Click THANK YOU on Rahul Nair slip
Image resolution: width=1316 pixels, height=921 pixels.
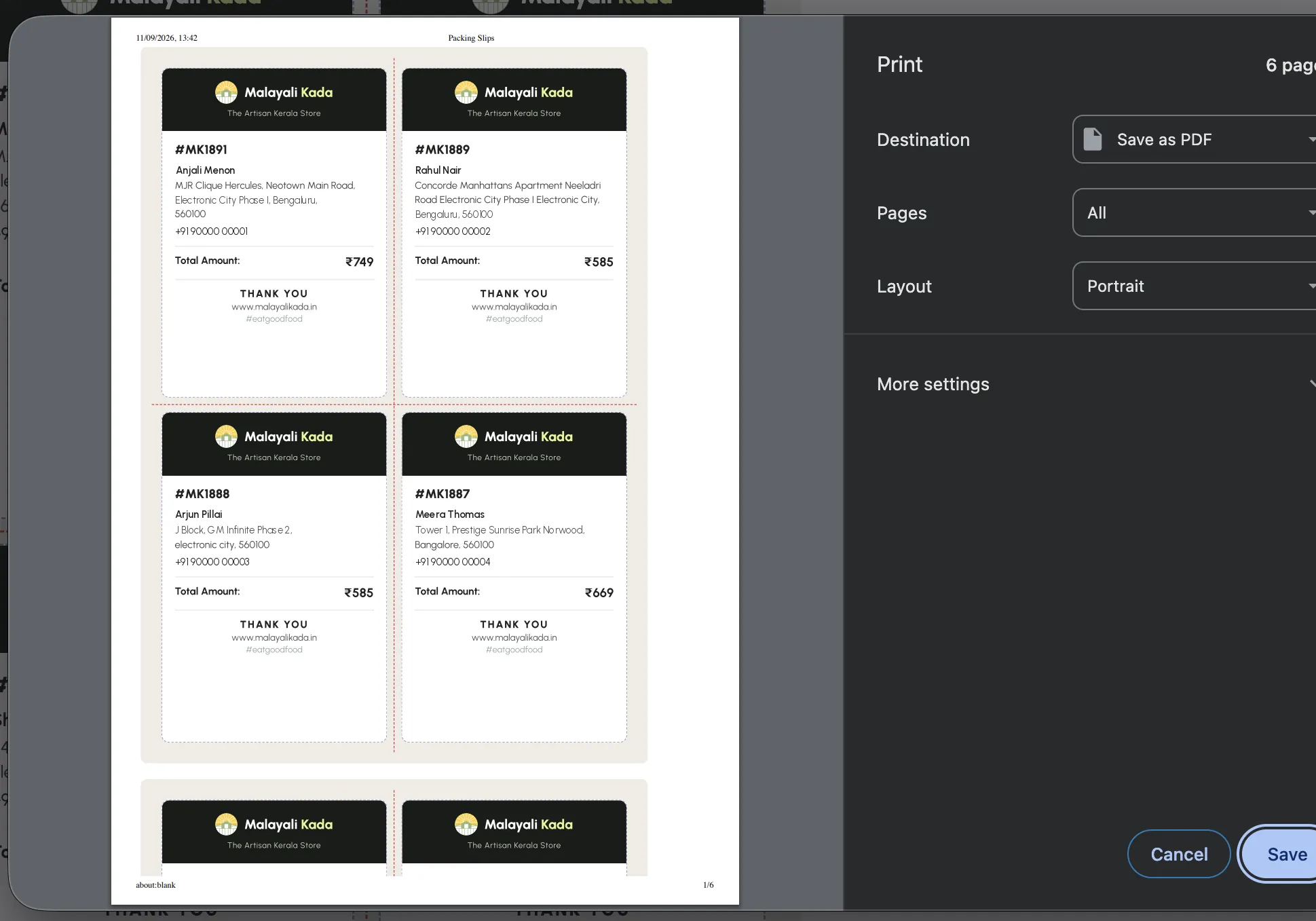pos(514,294)
